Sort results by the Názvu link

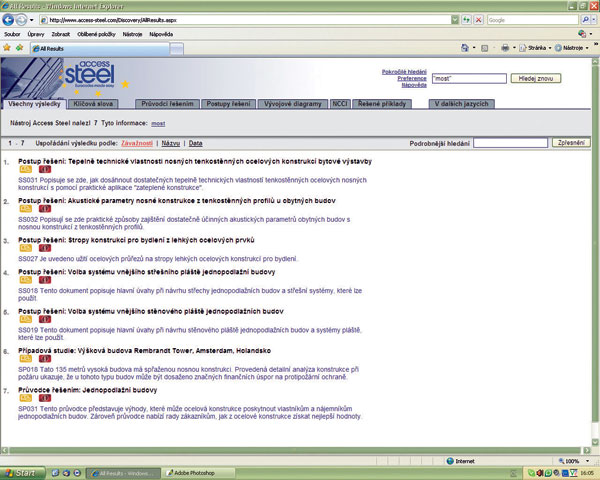pos(171,144)
